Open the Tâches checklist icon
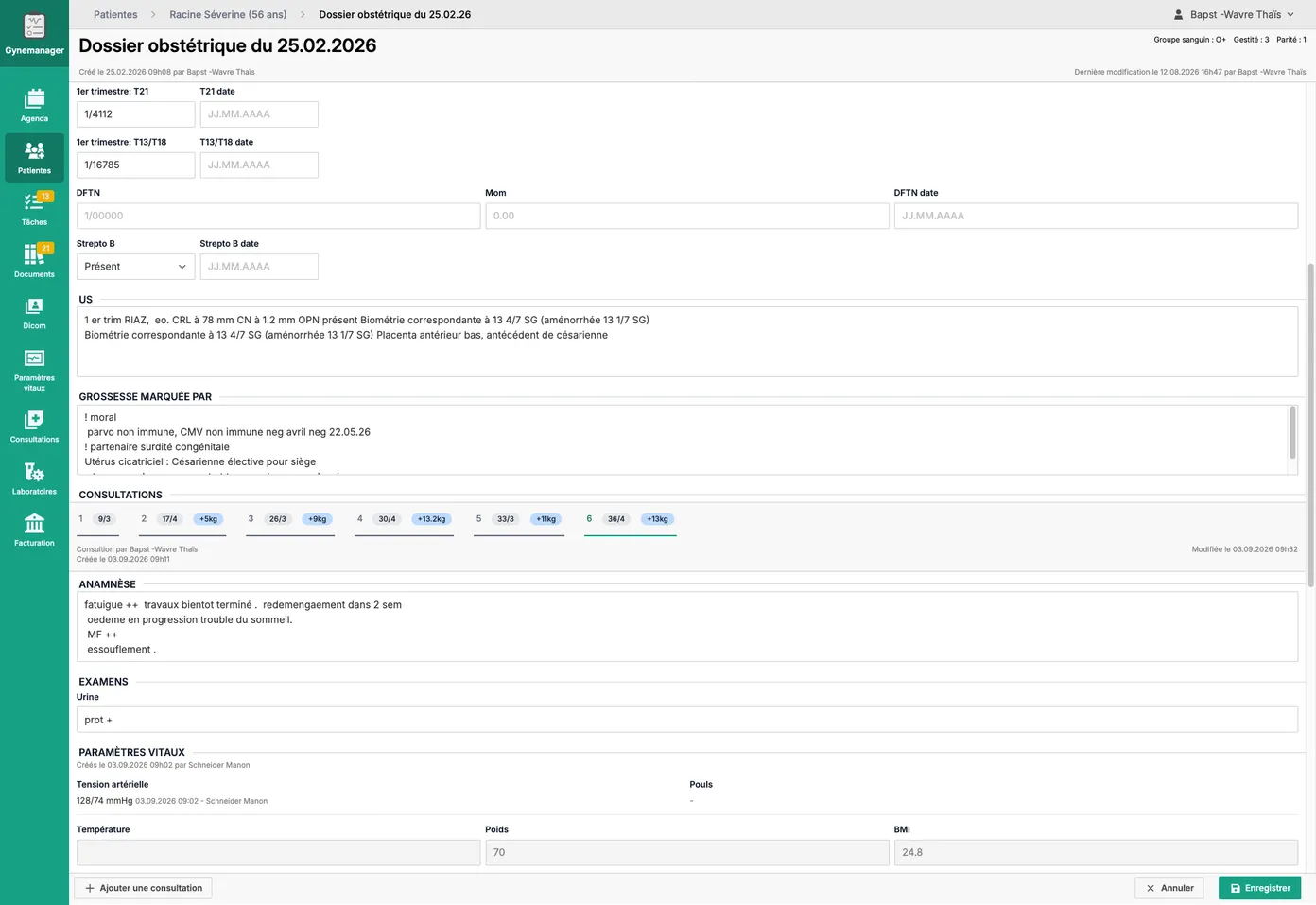The height and width of the screenshot is (905, 1316). pos(34,201)
